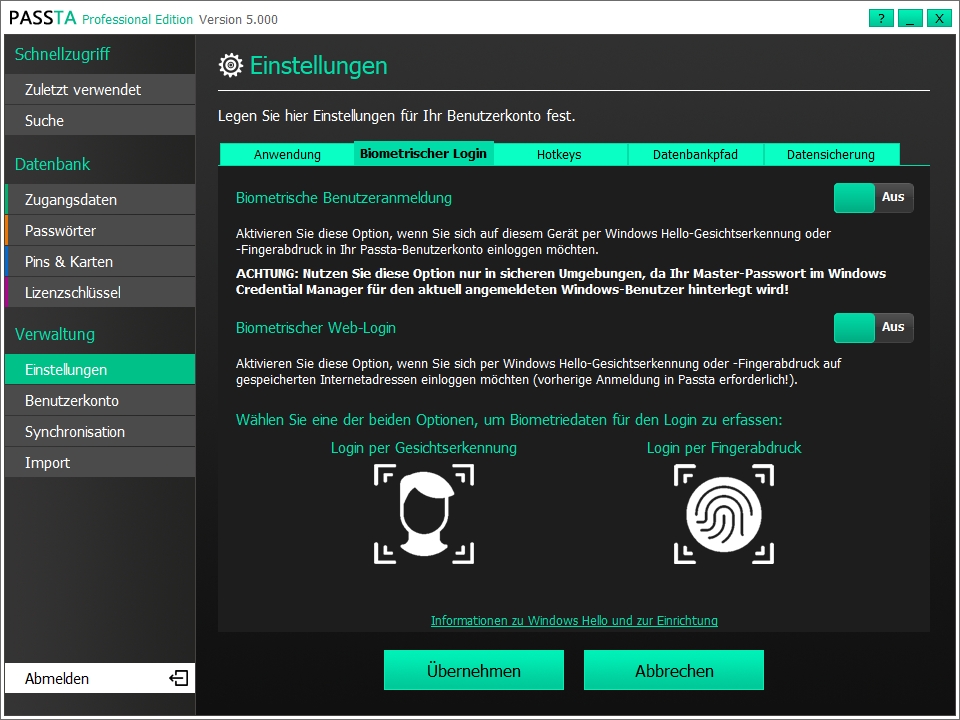Screen dimensions: 960x720
Task: Open Pins & Karten section
Action: tap(100, 261)
